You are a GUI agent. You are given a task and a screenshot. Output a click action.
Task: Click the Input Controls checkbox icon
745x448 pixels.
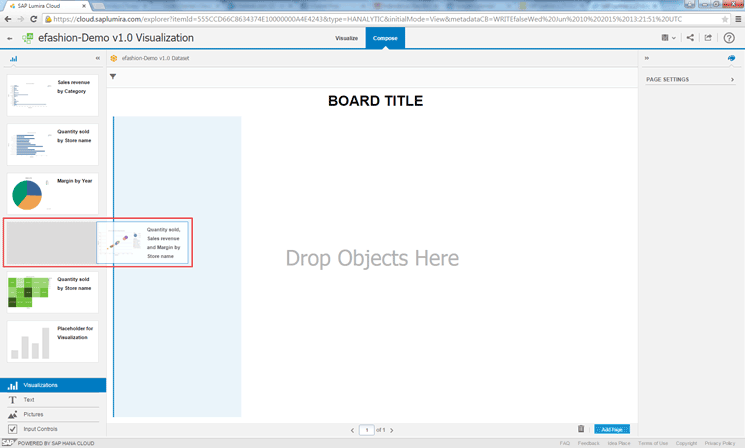(13, 429)
